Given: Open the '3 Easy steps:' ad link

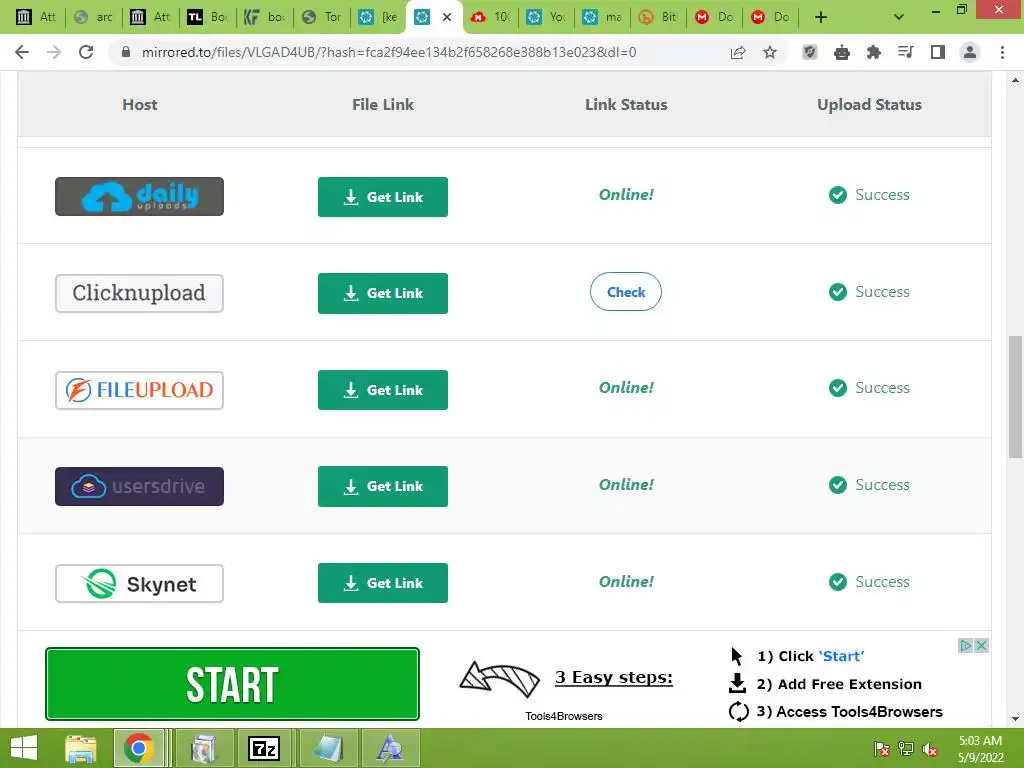Looking at the screenshot, I should tap(613, 677).
